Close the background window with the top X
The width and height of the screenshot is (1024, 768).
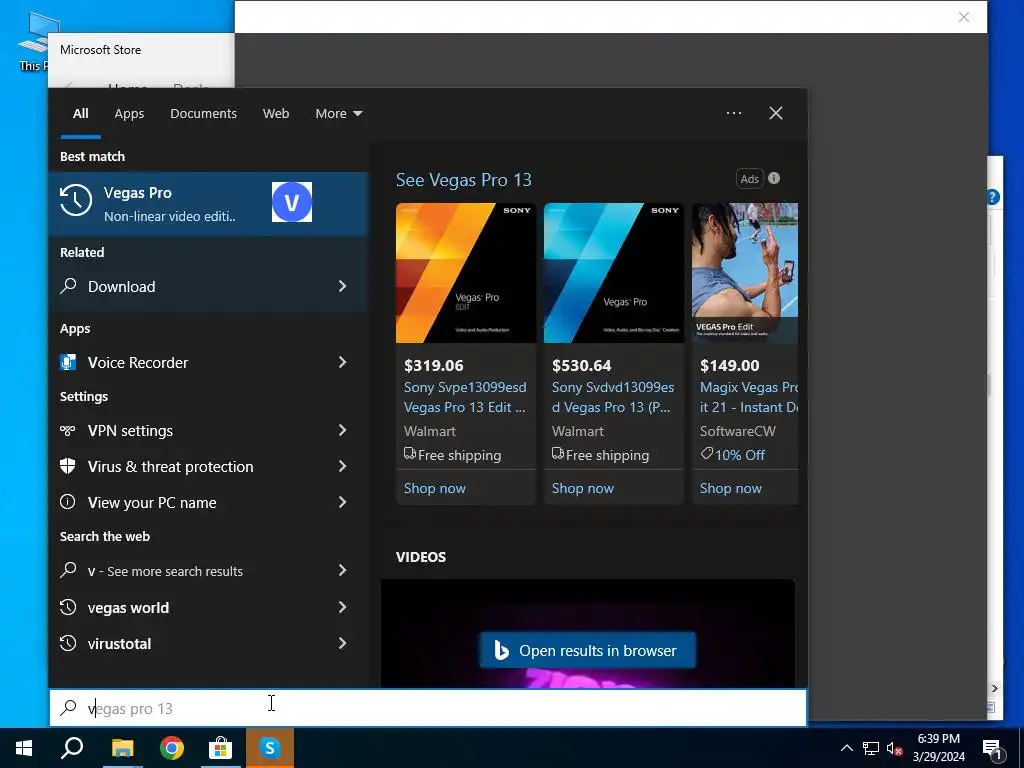964,17
